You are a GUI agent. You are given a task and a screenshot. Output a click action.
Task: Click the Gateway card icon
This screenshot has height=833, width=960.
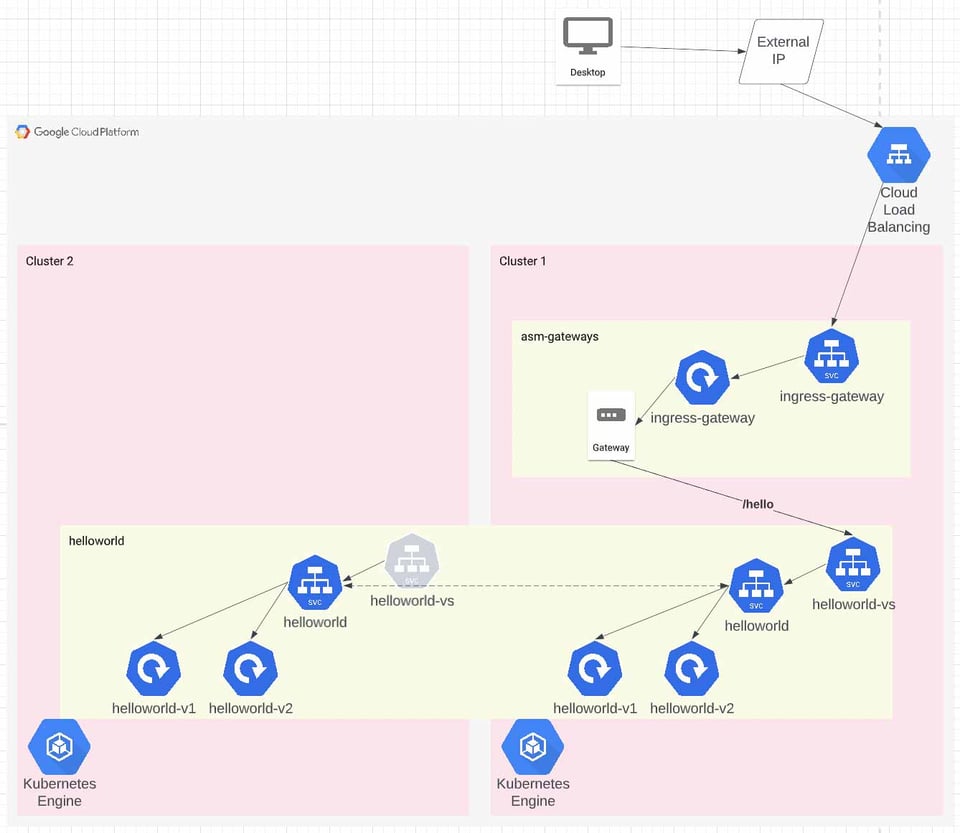[611, 425]
